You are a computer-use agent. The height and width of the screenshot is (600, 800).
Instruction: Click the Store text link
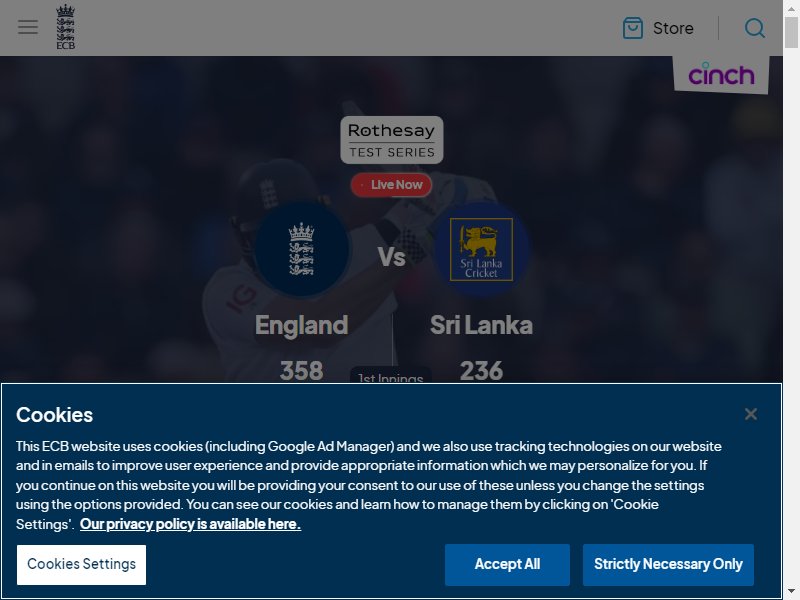click(673, 28)
